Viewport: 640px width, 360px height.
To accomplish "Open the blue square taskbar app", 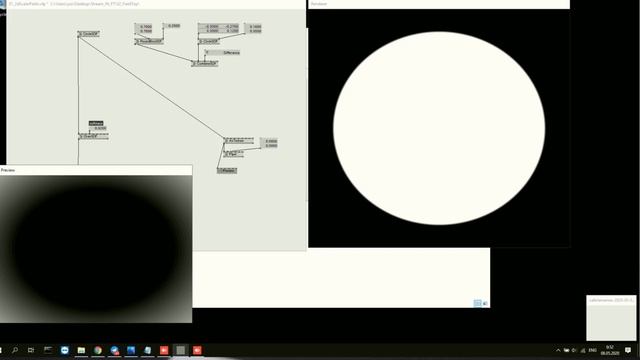I will pyautogui.click(x=131, y=350).
